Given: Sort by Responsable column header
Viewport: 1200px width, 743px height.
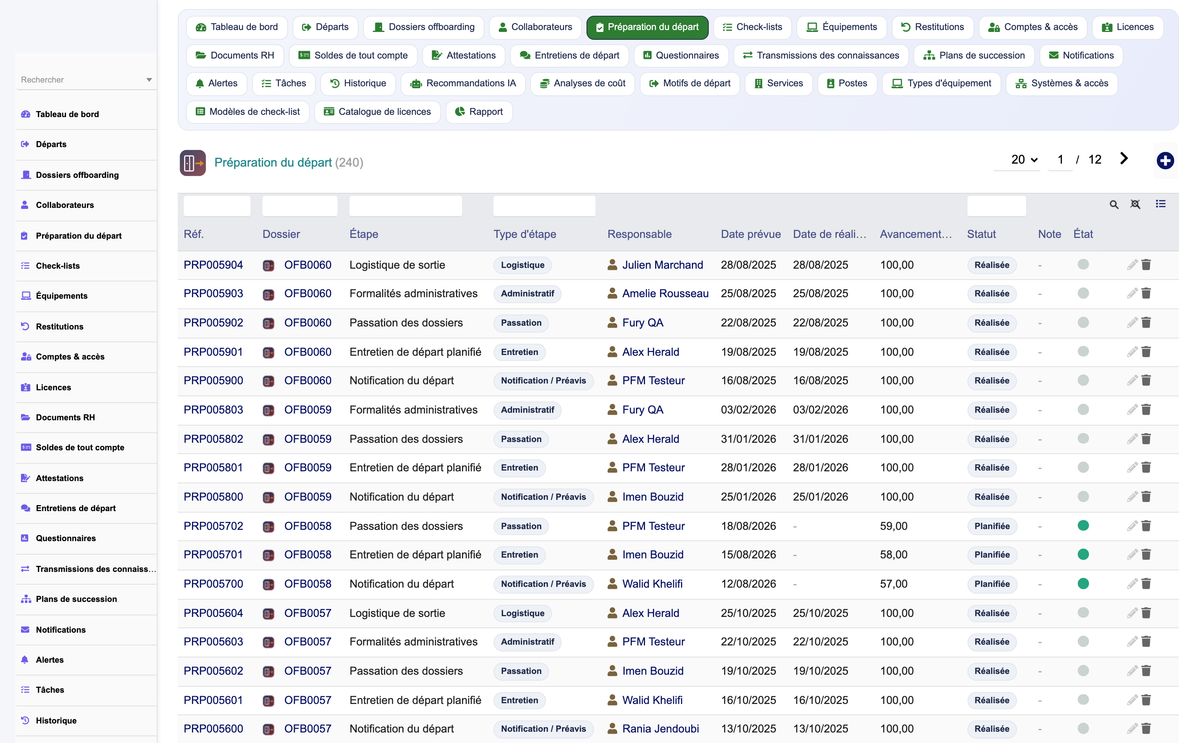Looking at the screenshot, I should click(x=639, y=234).
